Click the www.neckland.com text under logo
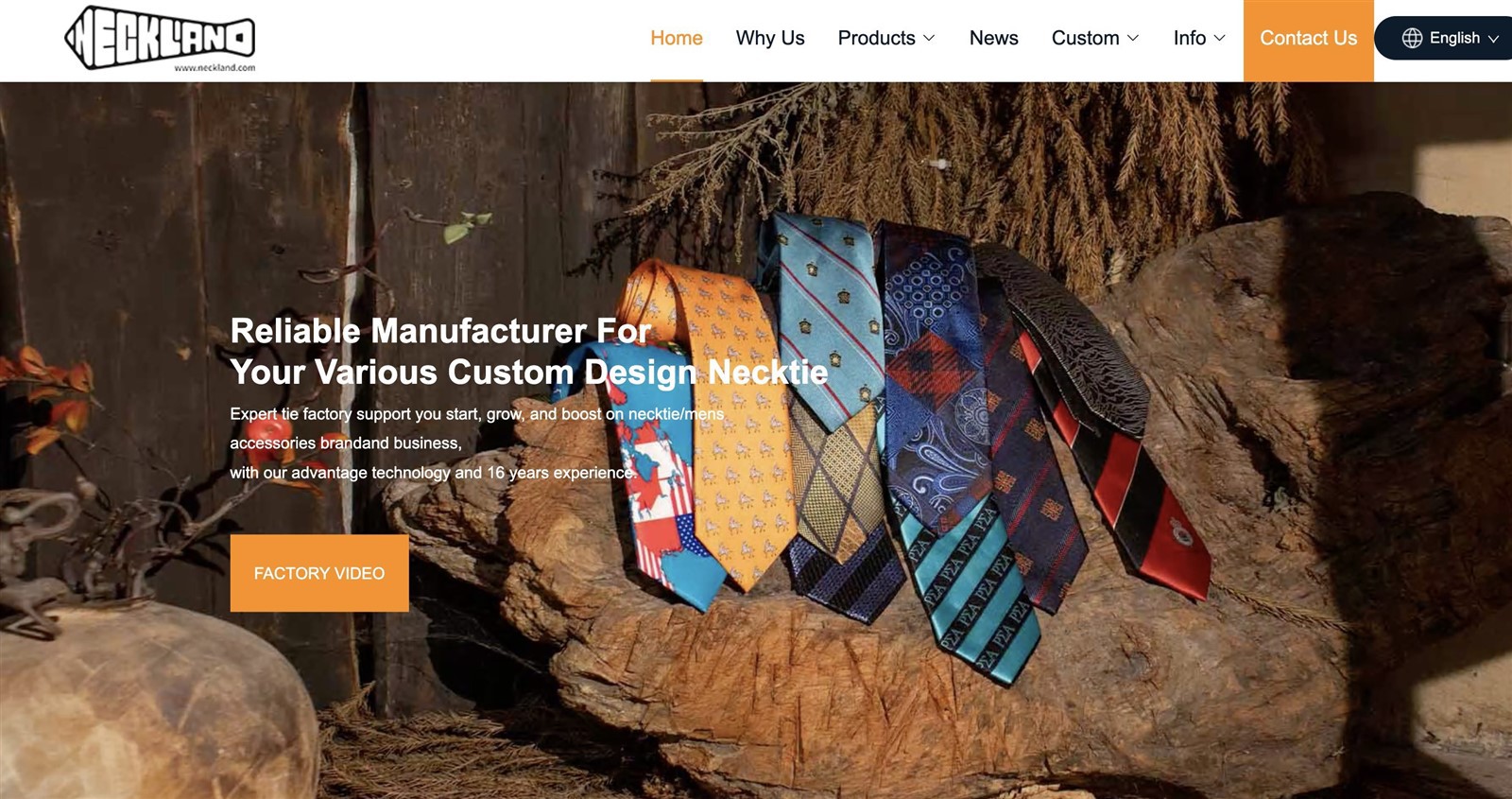The height and width of the screenshot is (799, 1512). (215, 68)
